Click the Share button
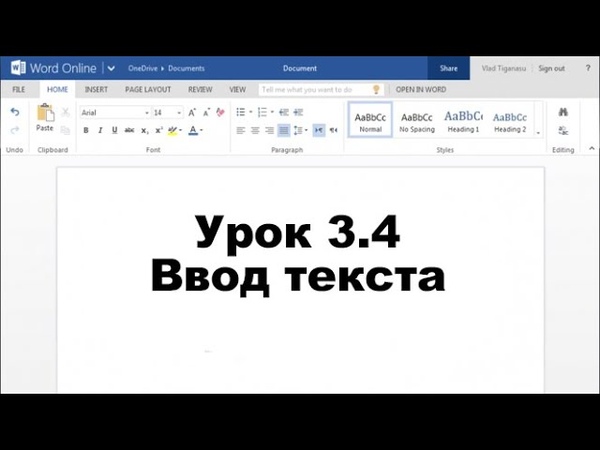The height and width of the screenshot is (450, 600). [x=449, y=68]
